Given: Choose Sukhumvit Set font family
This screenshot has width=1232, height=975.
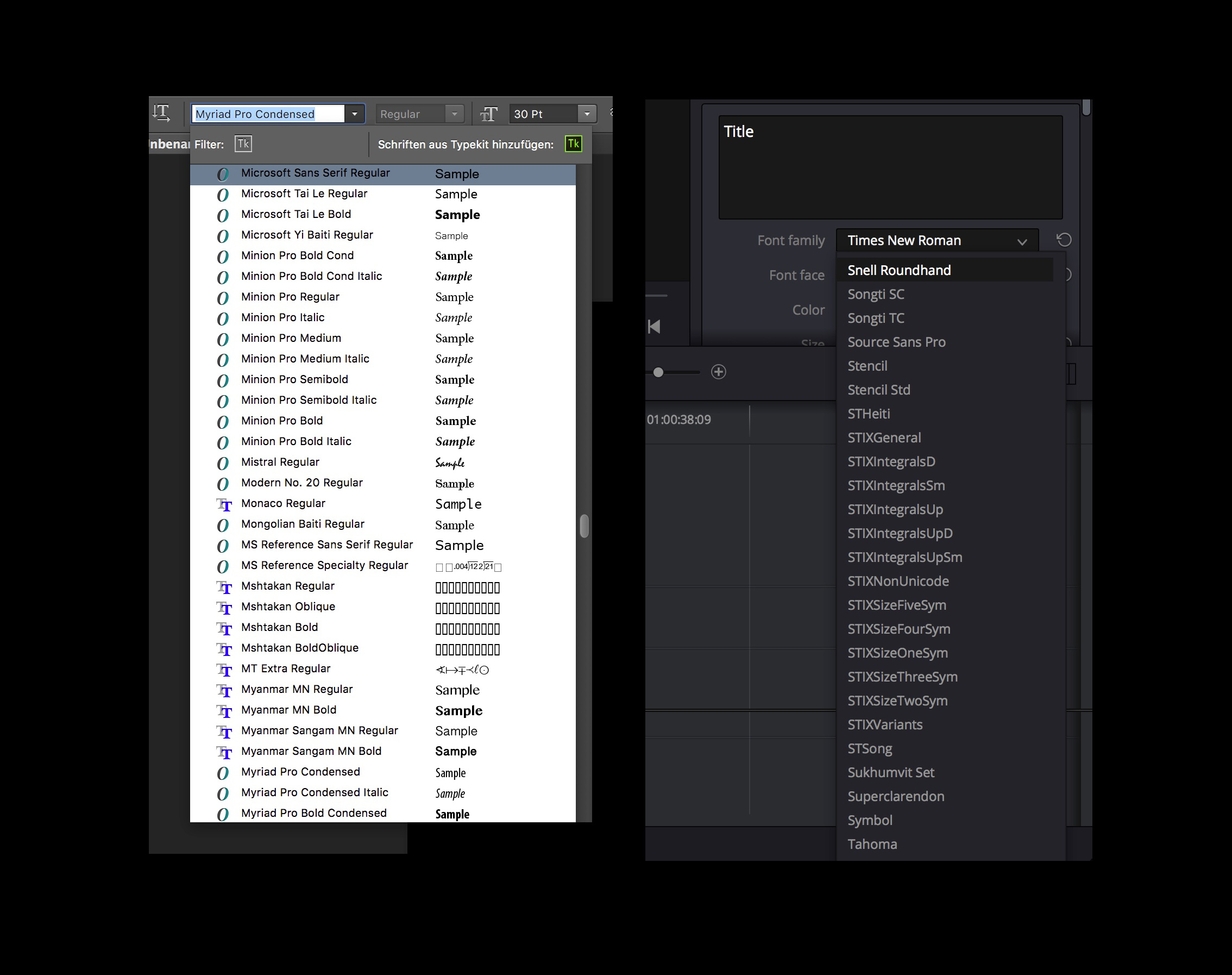Looking at the screenshot, I should click(x=945, y=772).
